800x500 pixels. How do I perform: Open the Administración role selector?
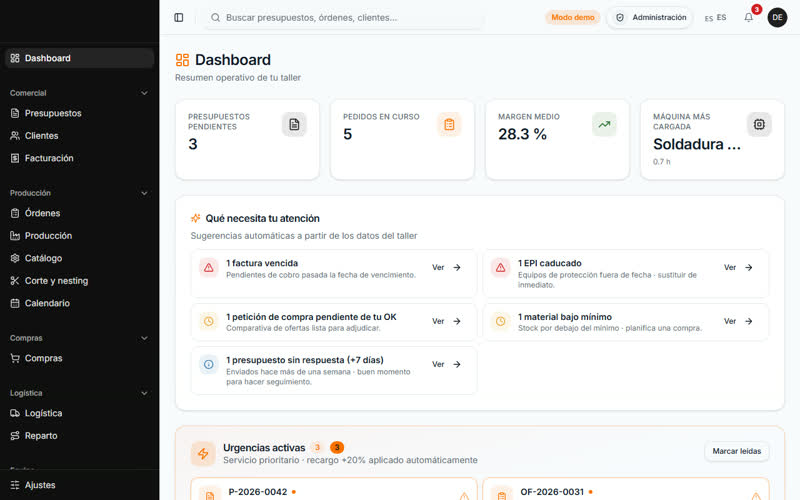650,17
